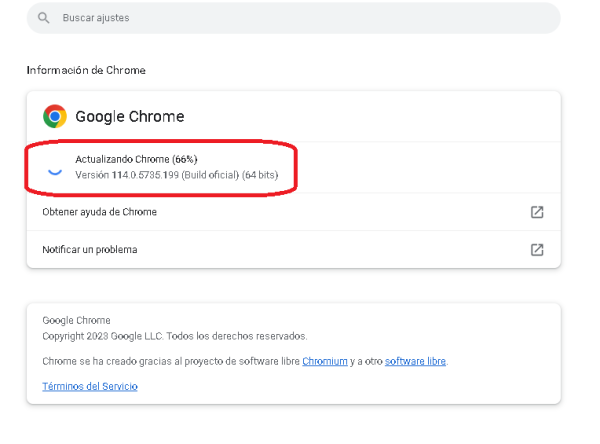Click the Google Chrome heading title

coord(130,116)
